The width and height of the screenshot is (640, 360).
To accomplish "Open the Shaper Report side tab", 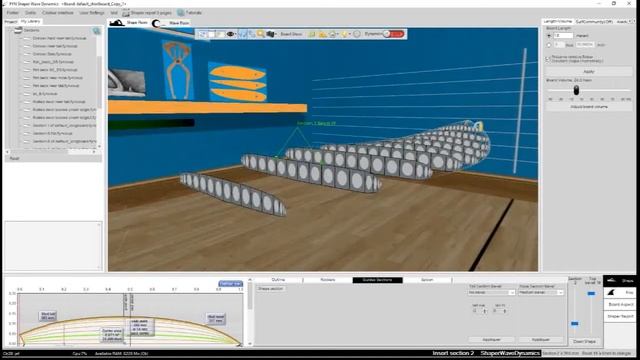I will [620, 316].
